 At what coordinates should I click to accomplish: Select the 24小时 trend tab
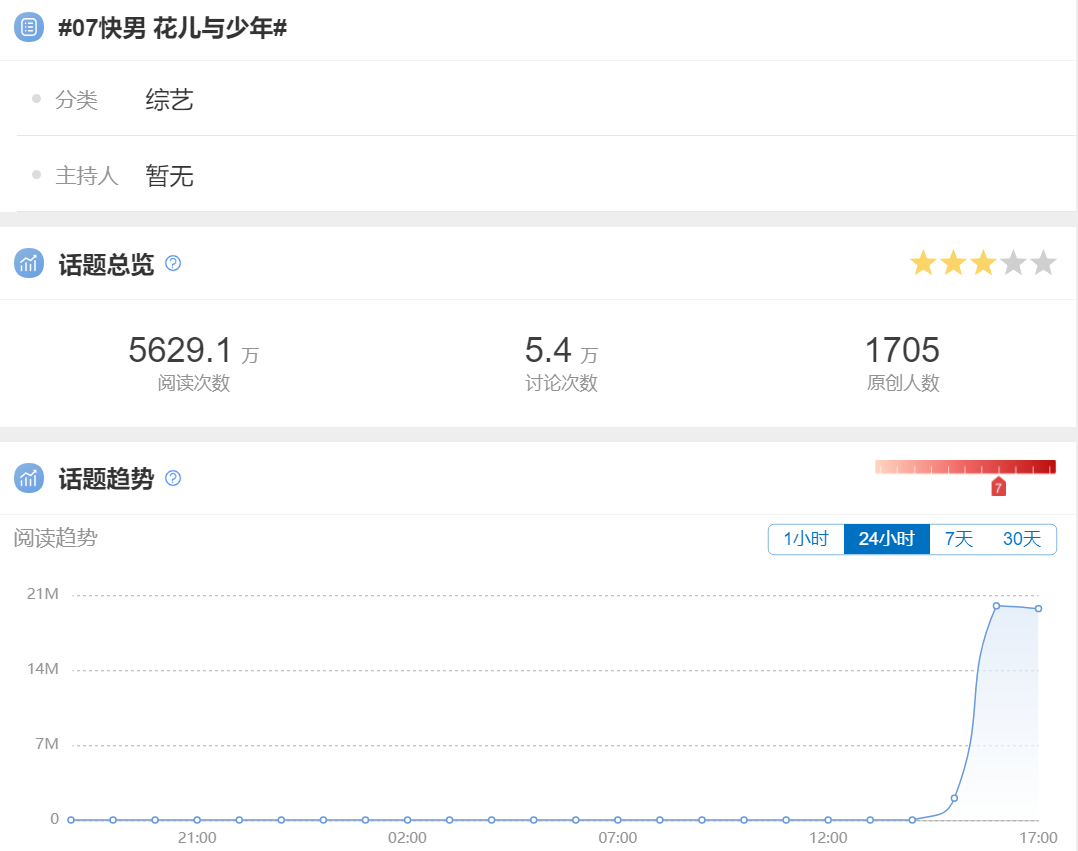click(887, 539)
